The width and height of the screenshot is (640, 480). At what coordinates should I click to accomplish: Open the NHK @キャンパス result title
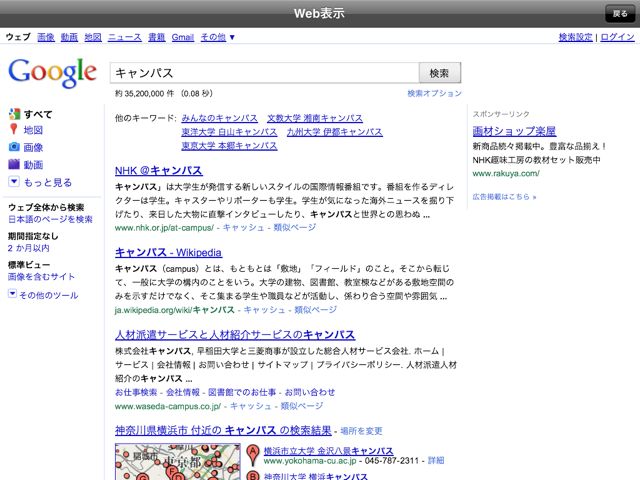tap(159, 171)
